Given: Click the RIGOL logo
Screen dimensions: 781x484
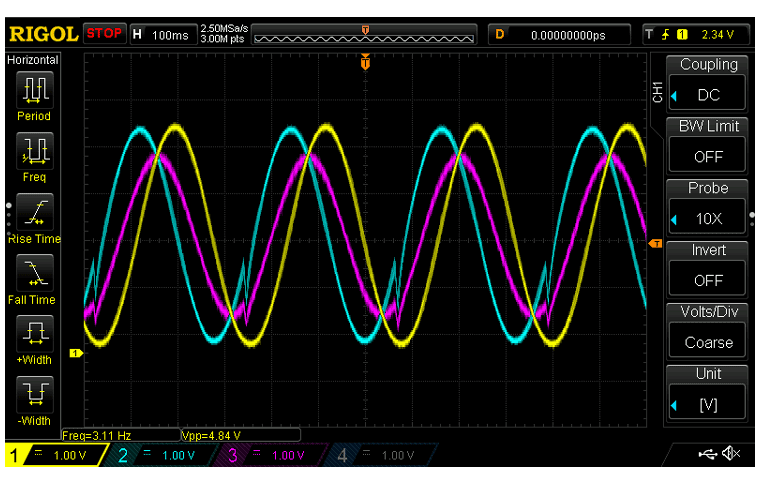Looking at the screenshot, I should (43, 34).
